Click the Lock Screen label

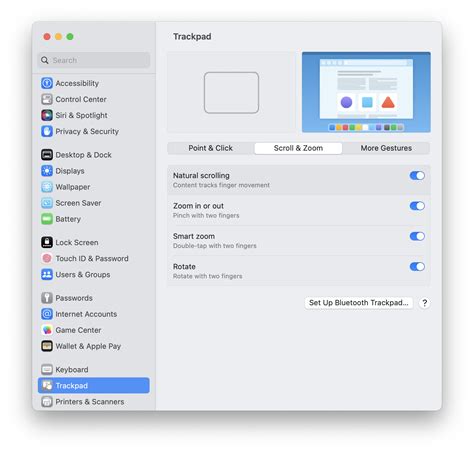77,243
